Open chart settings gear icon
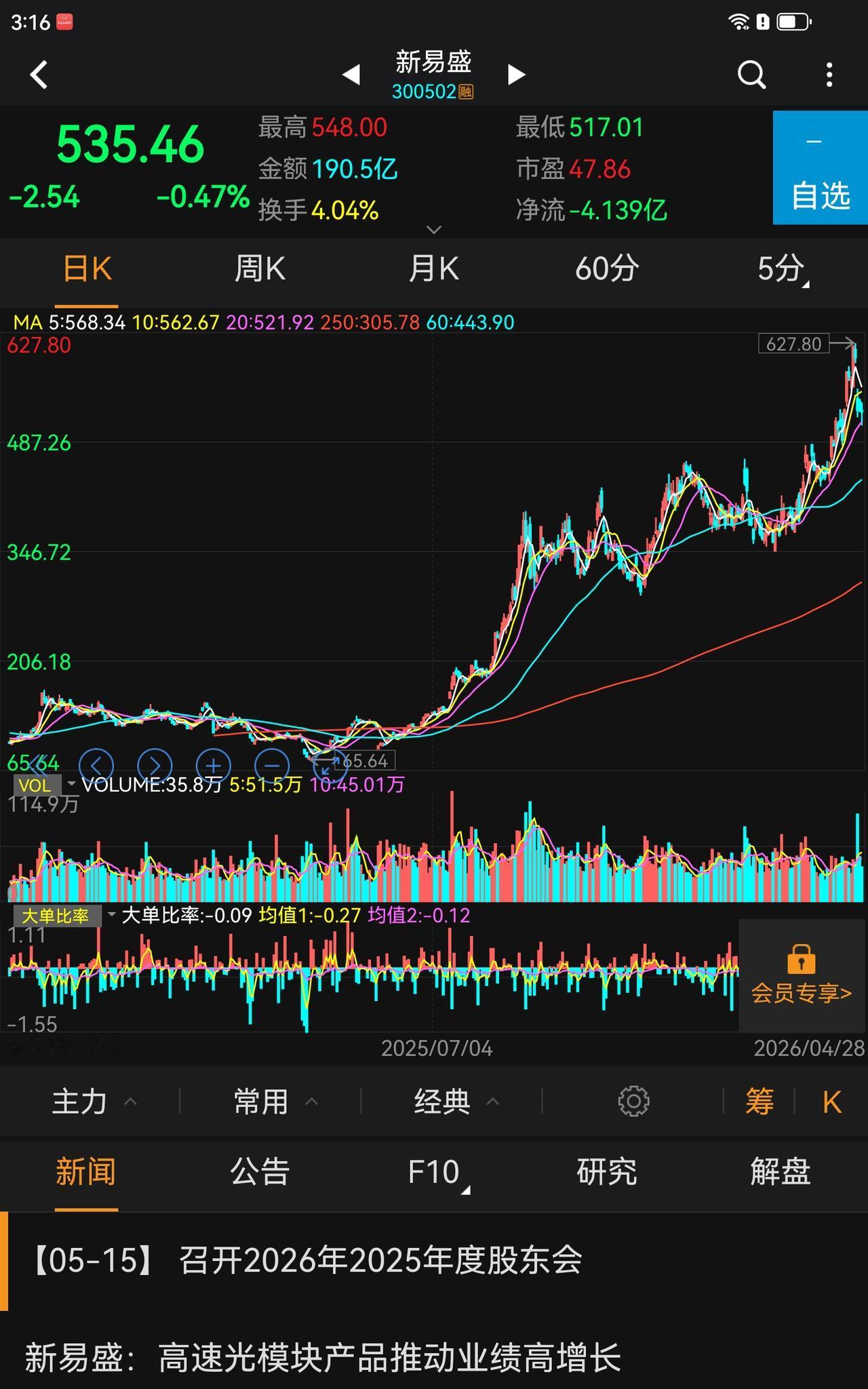 pos(634,1101)
